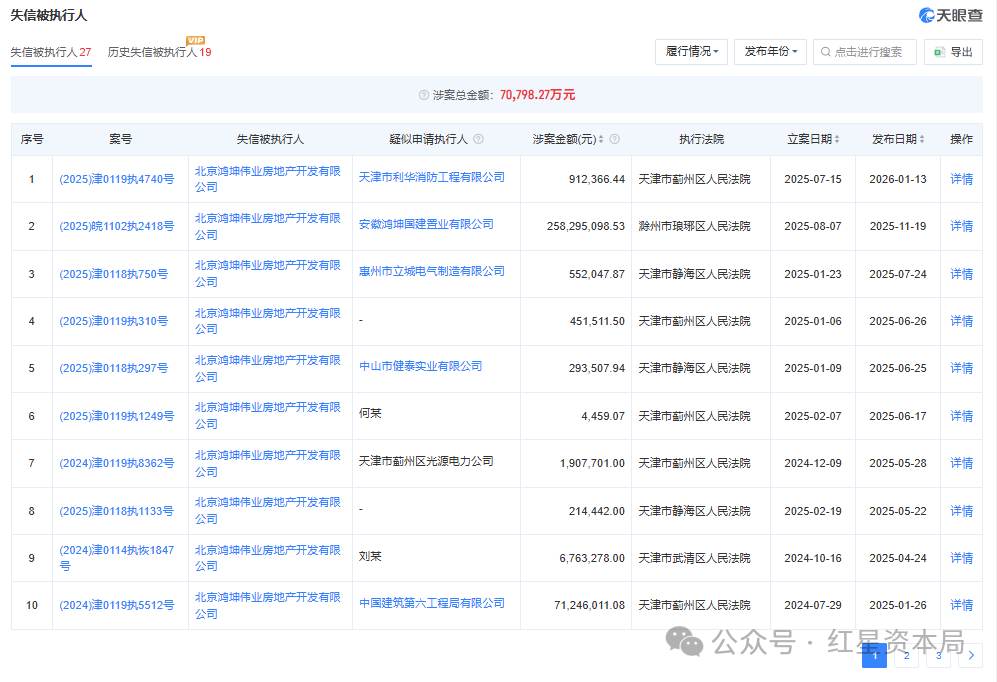Open case (2025)津0119执4740号

116,180
